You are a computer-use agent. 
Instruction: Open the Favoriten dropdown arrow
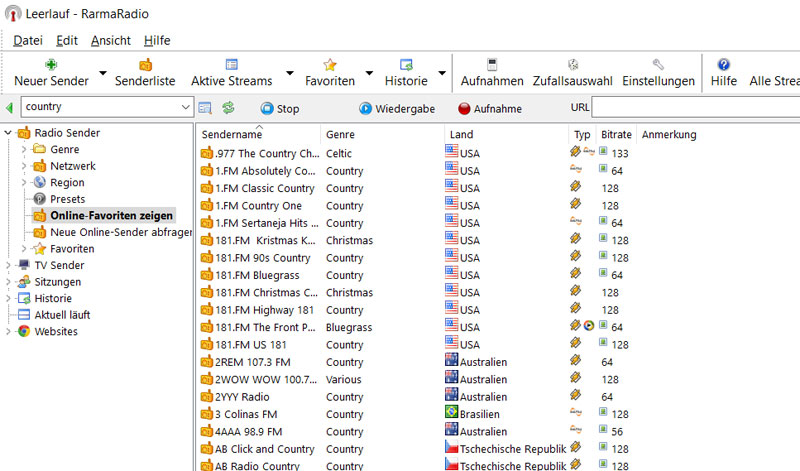click(369, 73)
